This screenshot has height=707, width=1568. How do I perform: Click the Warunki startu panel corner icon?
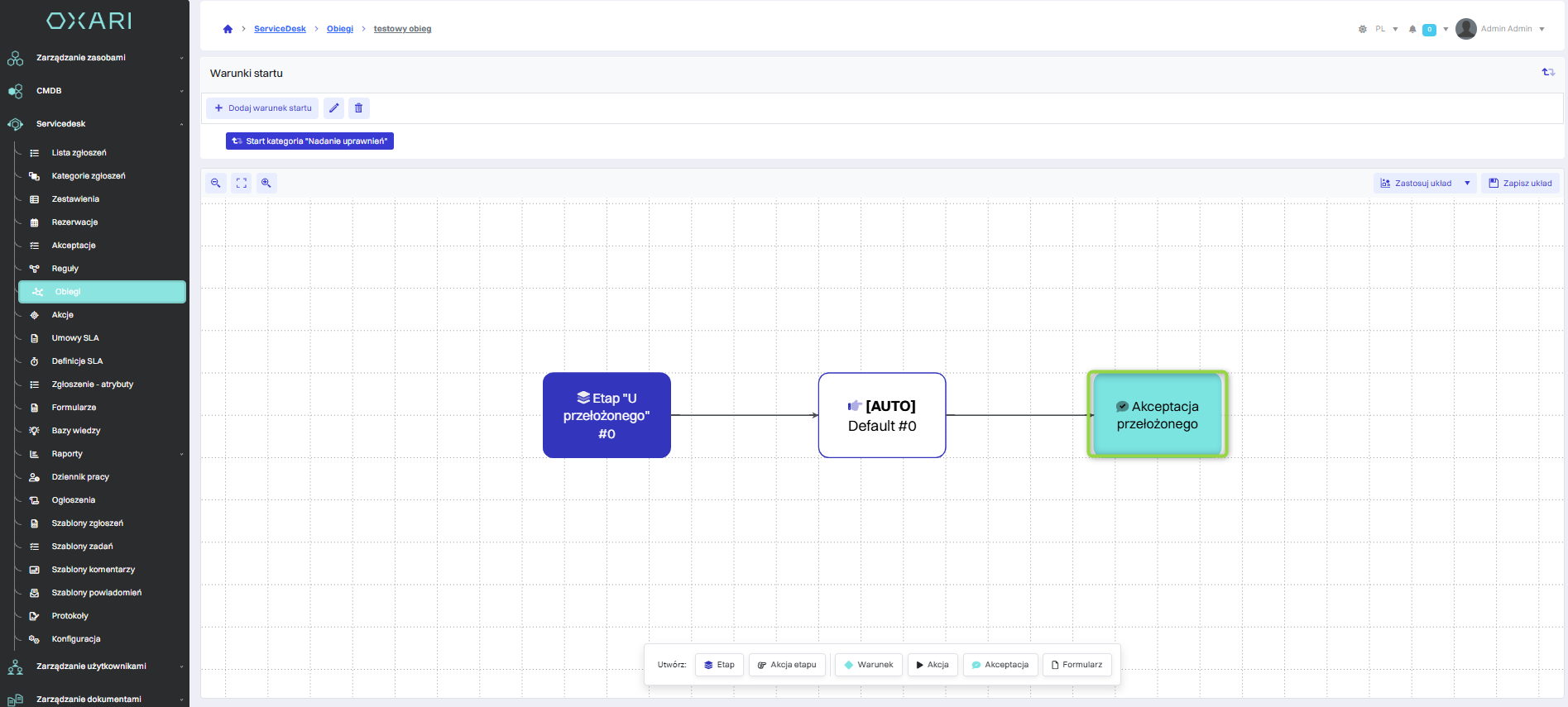pos(1547,73)
